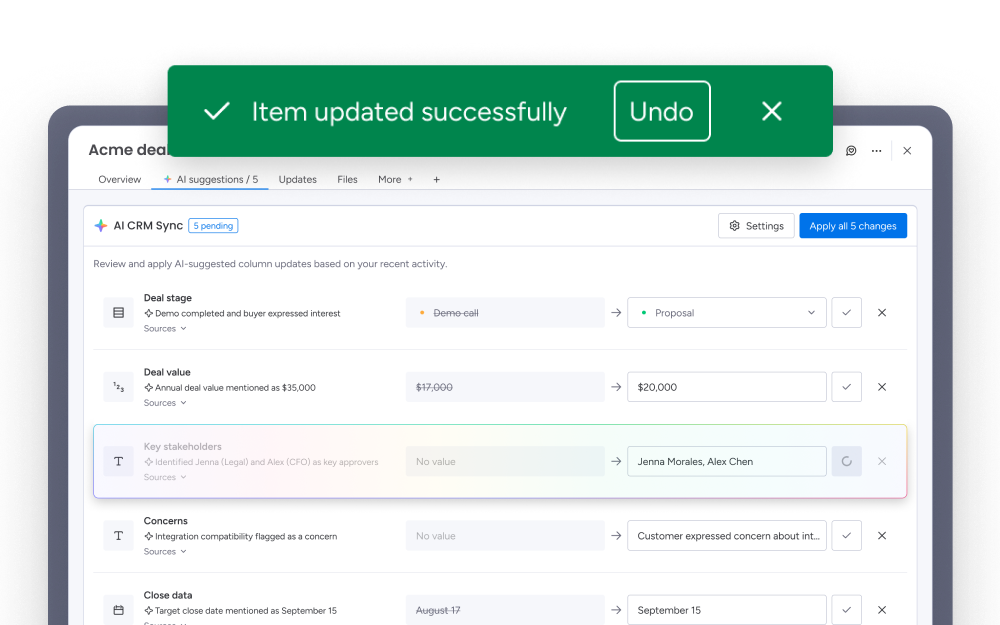1000x625 pixels.
Task: Click the Close data calendar icon
Action: pyautogui.click(x=119, y=610)
